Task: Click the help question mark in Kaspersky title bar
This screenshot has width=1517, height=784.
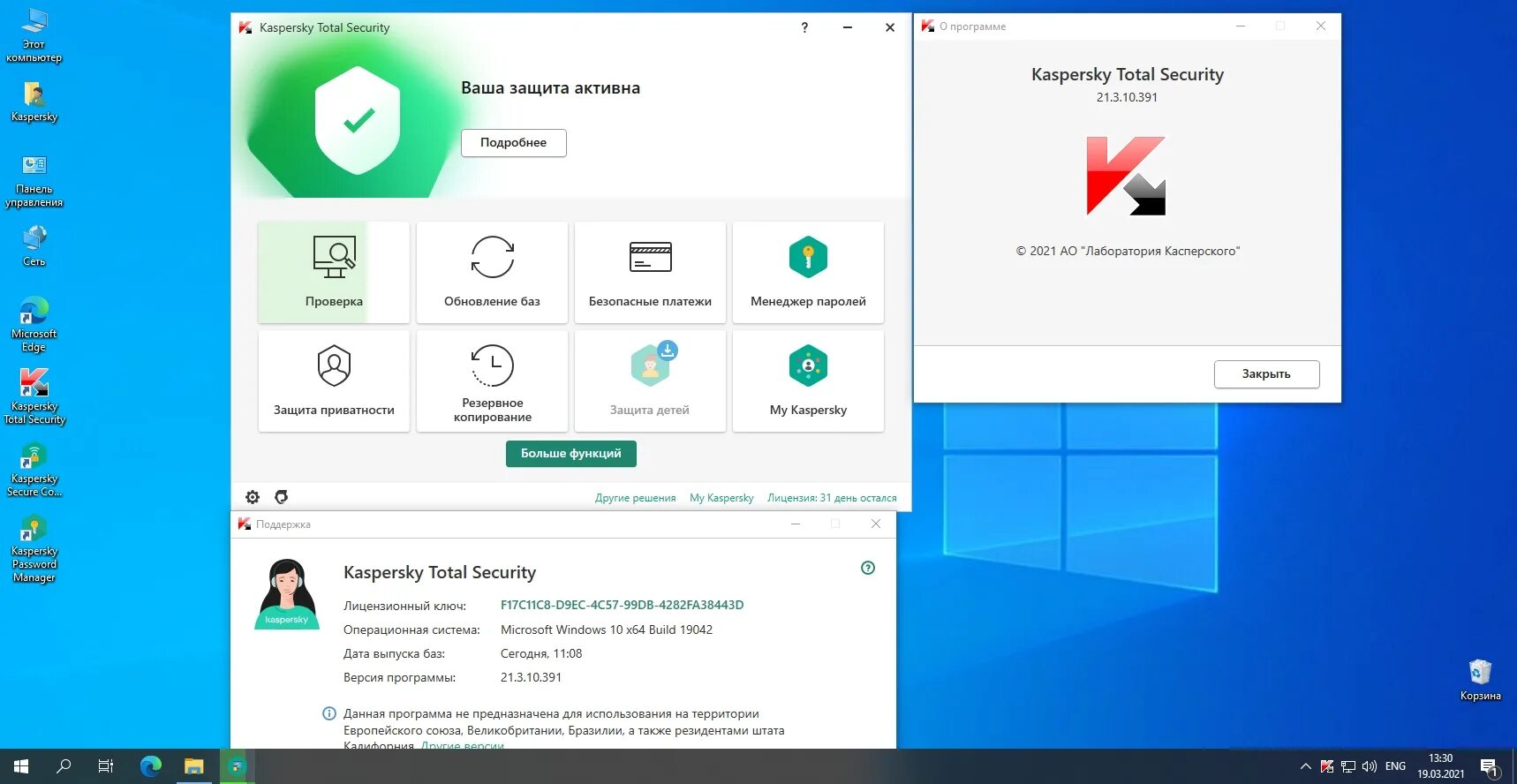Action: [804, 27]
